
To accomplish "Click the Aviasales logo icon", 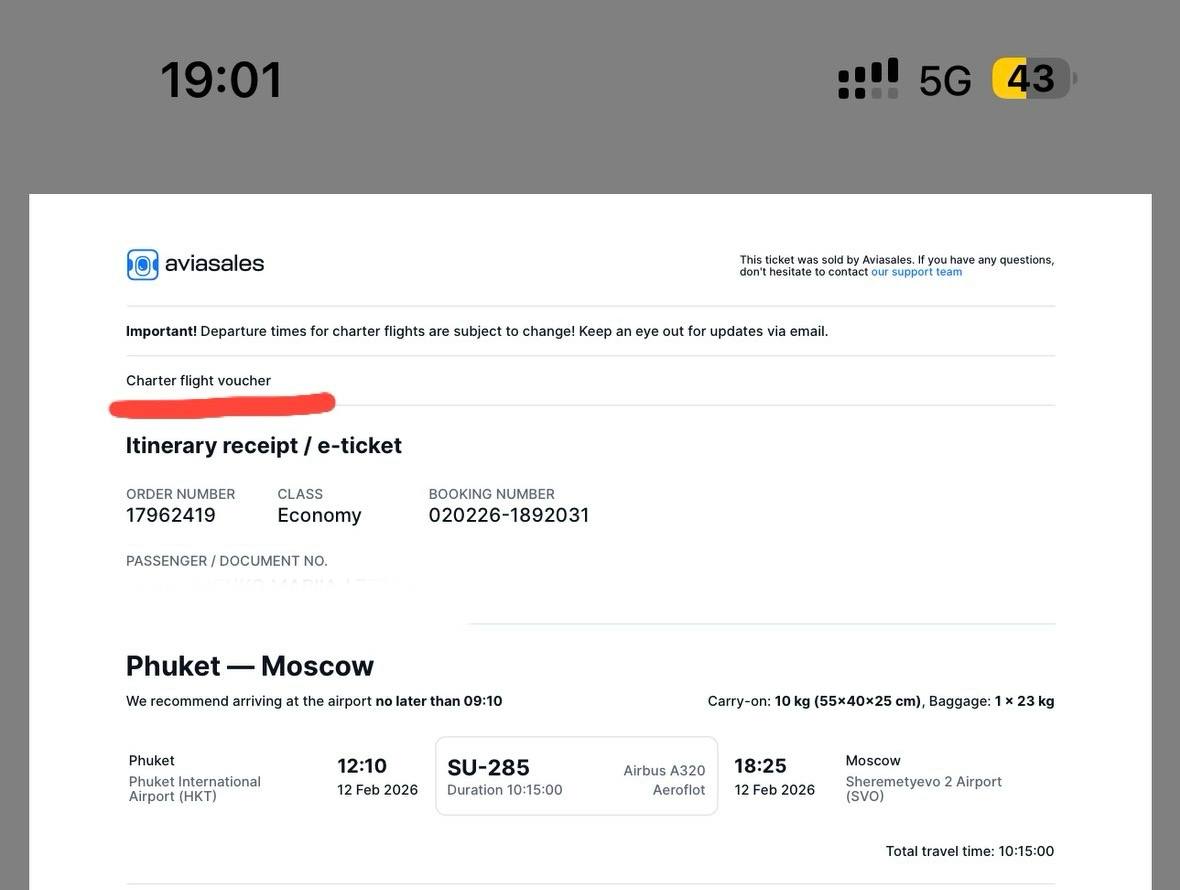I will (143, 264).
